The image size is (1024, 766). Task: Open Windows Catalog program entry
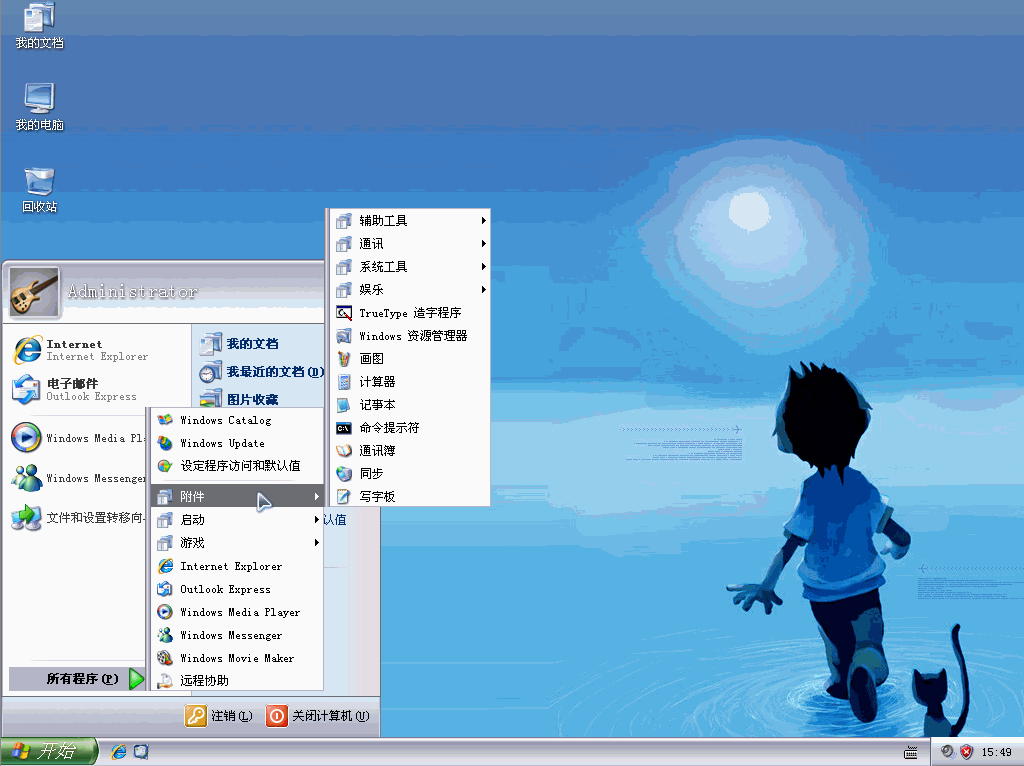(x=238, y=420)
